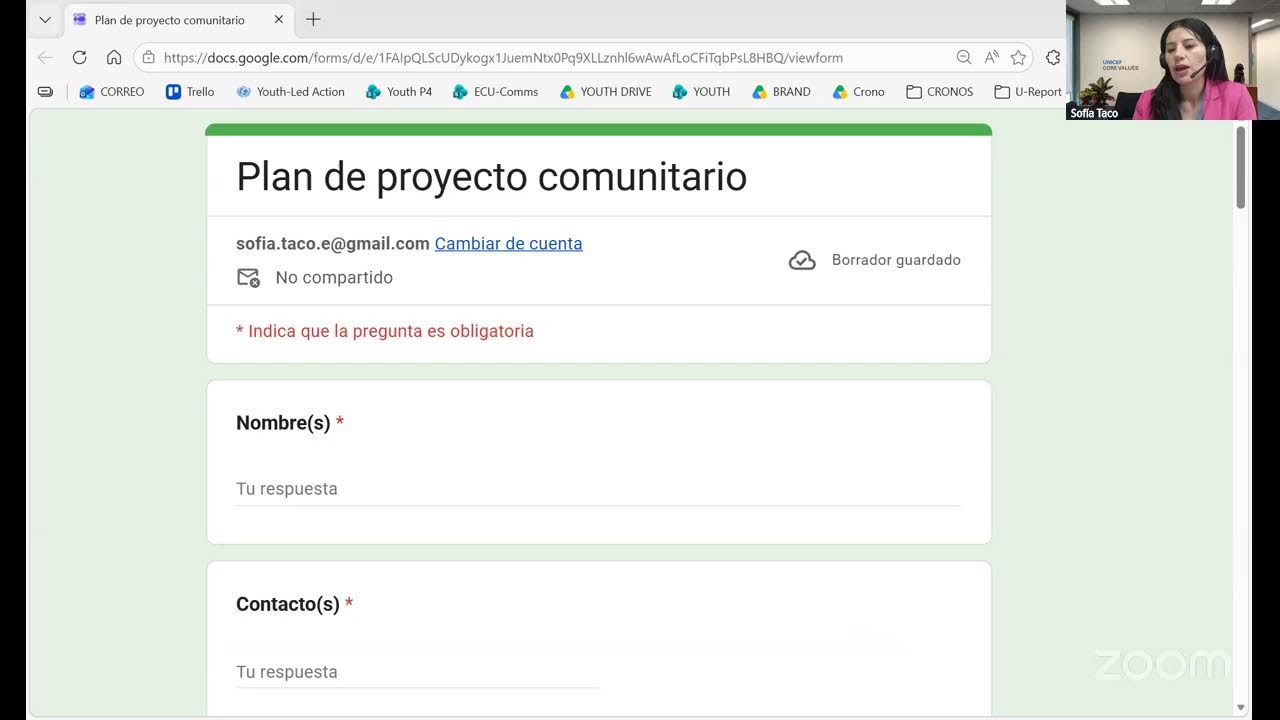Open the YOUTH DRIVE bookmark
1280x720 pixels.
point(605,91)
